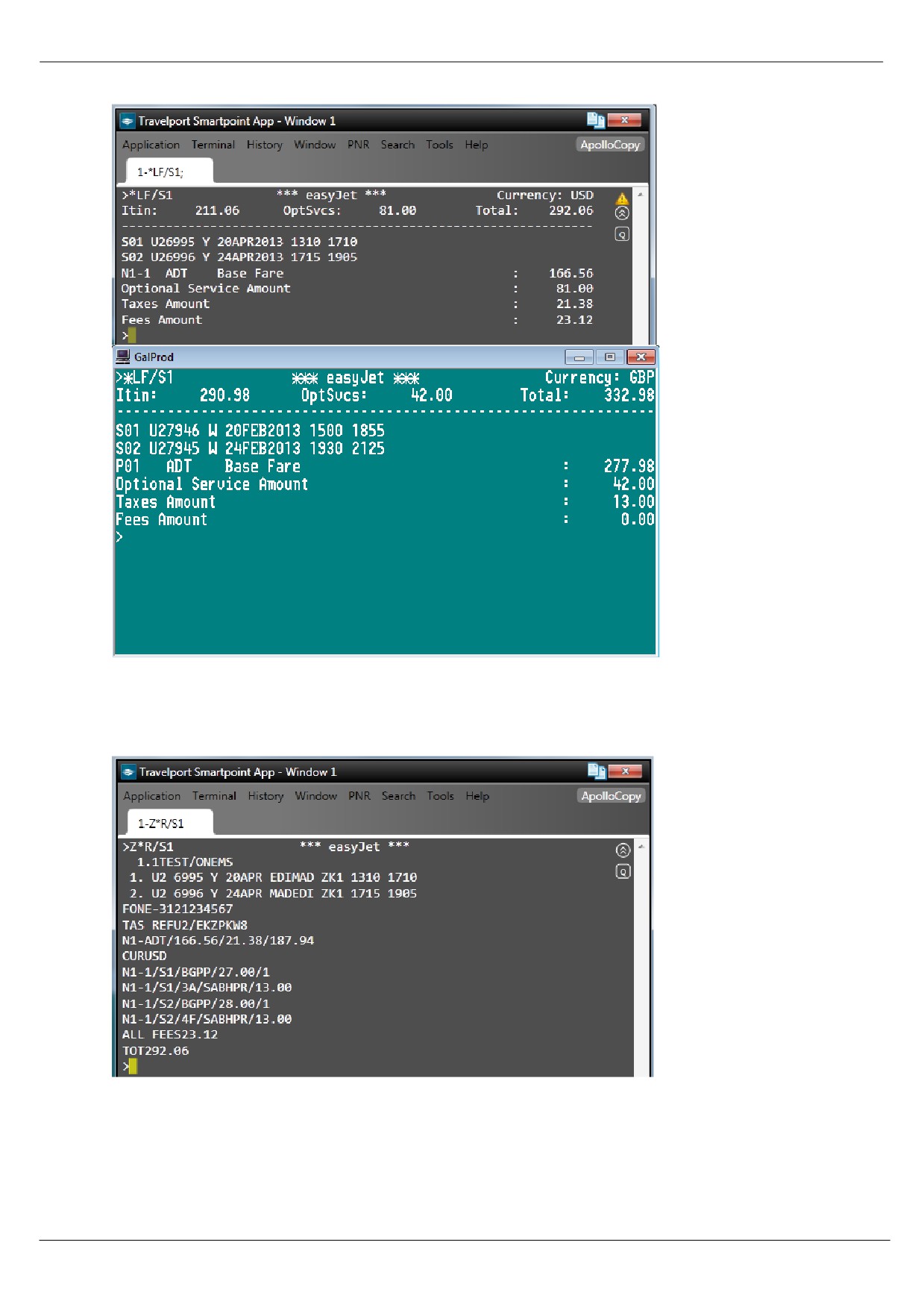Click the Q quick-command icon in top window
Screen dimensions: 924x1307
(x=622, y=234)
